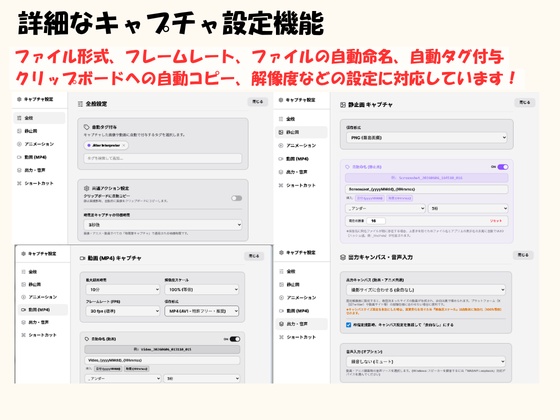Focus the Screenshot filename template field
The image size is (560, 420).
pyautogui.click(x=427, y=189)
